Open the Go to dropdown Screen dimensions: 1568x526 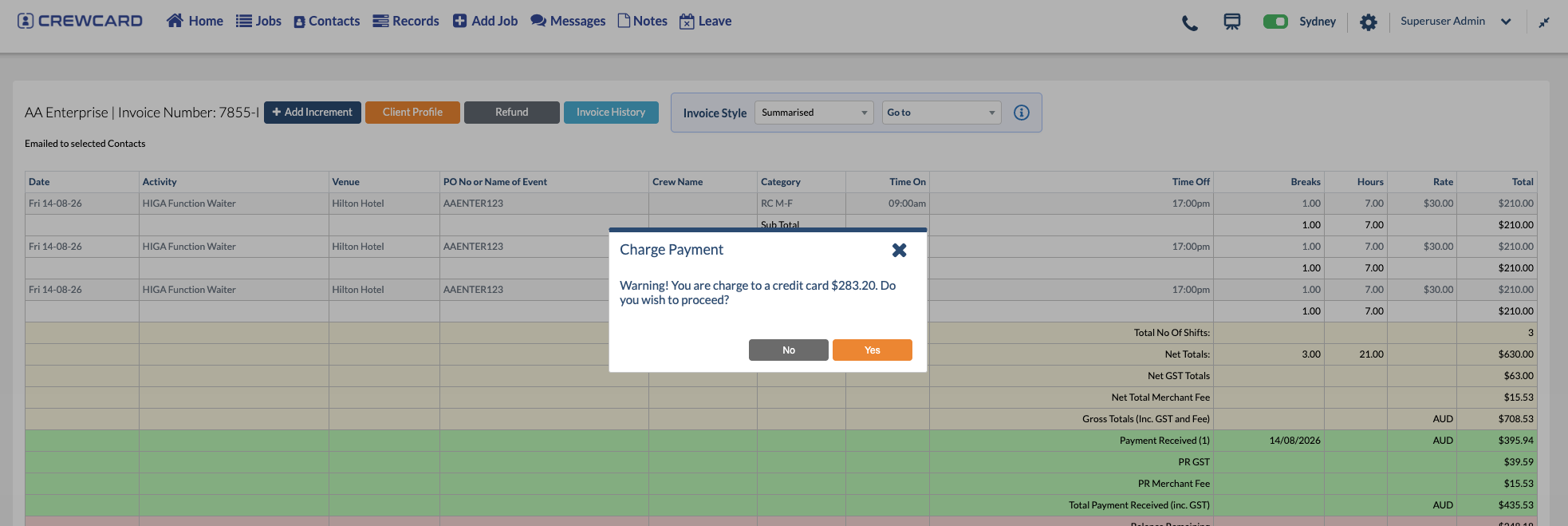click(941, 113)
